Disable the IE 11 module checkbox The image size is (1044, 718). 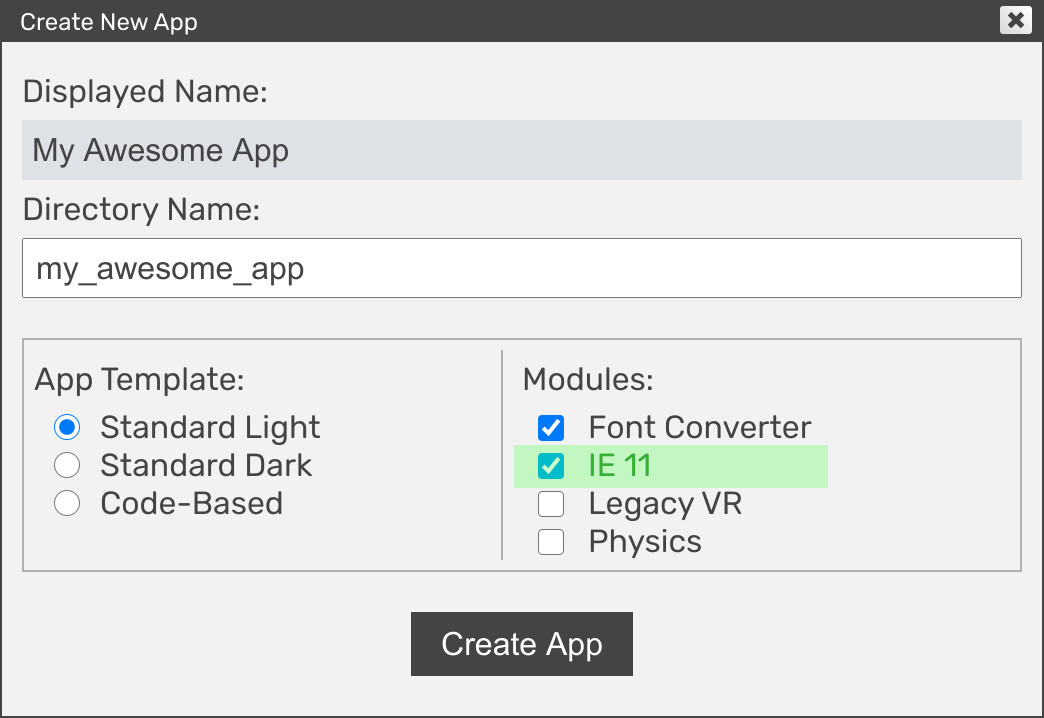tap(551, 466)
